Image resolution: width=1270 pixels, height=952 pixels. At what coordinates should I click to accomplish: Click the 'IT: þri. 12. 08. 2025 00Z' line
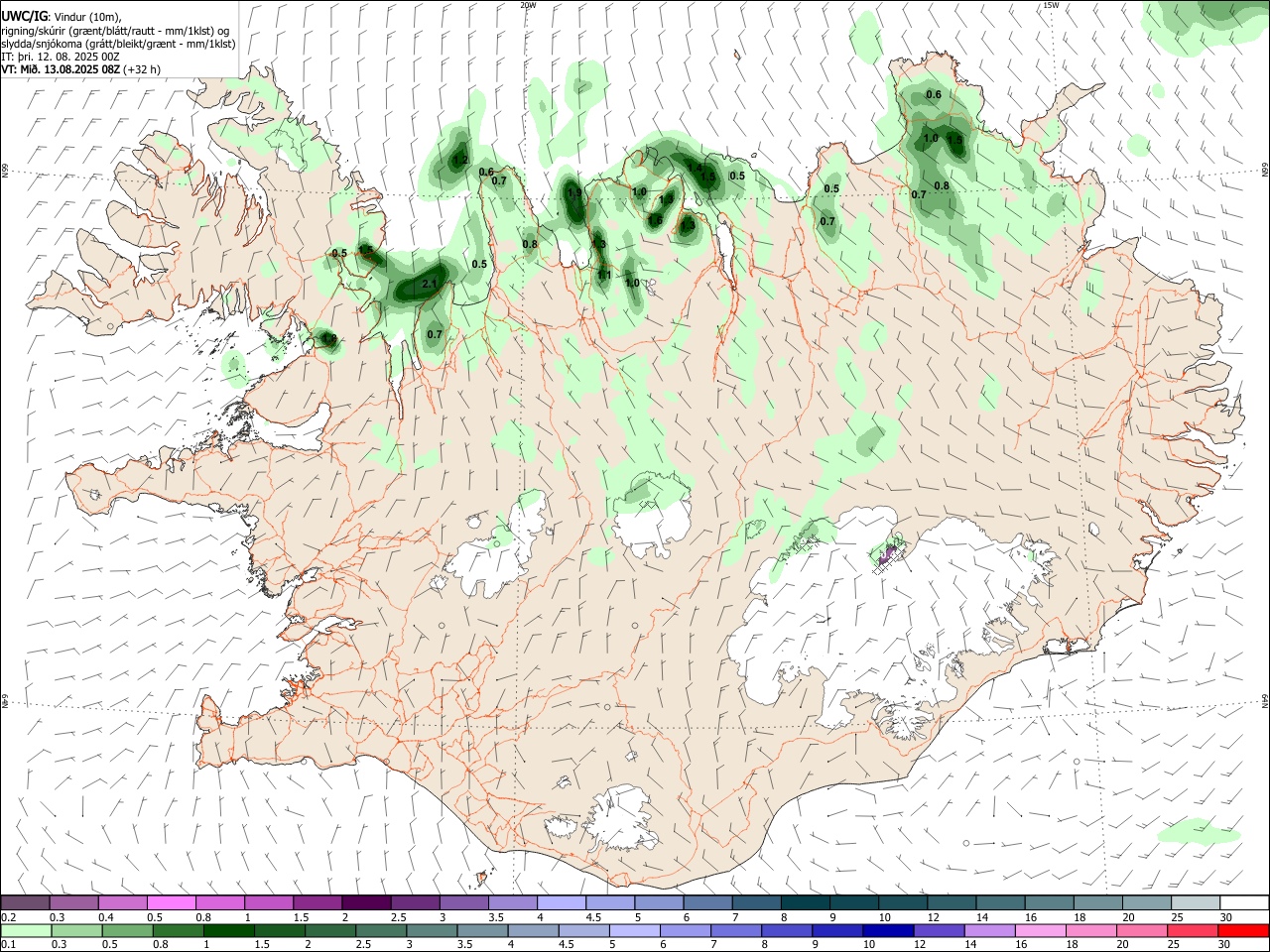pyautogui.click(x=61, y=57)
